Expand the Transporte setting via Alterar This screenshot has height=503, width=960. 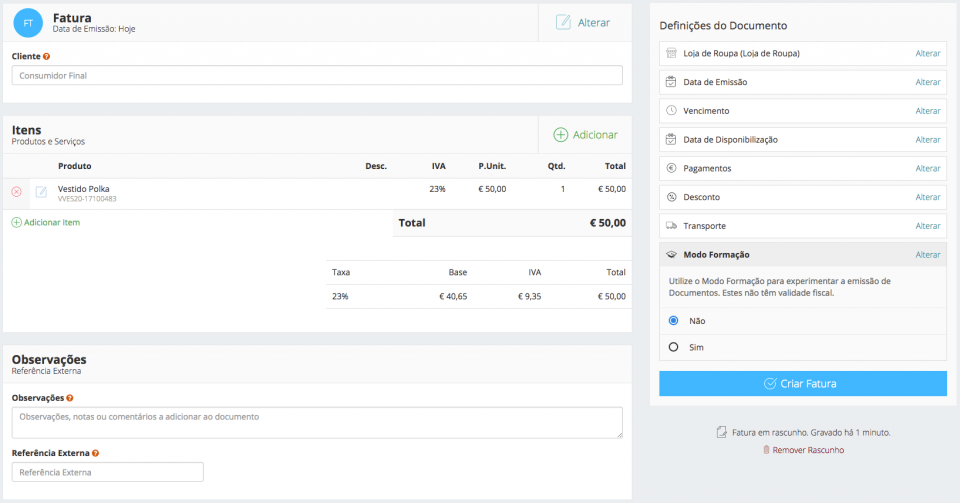(x=927, y=226)
